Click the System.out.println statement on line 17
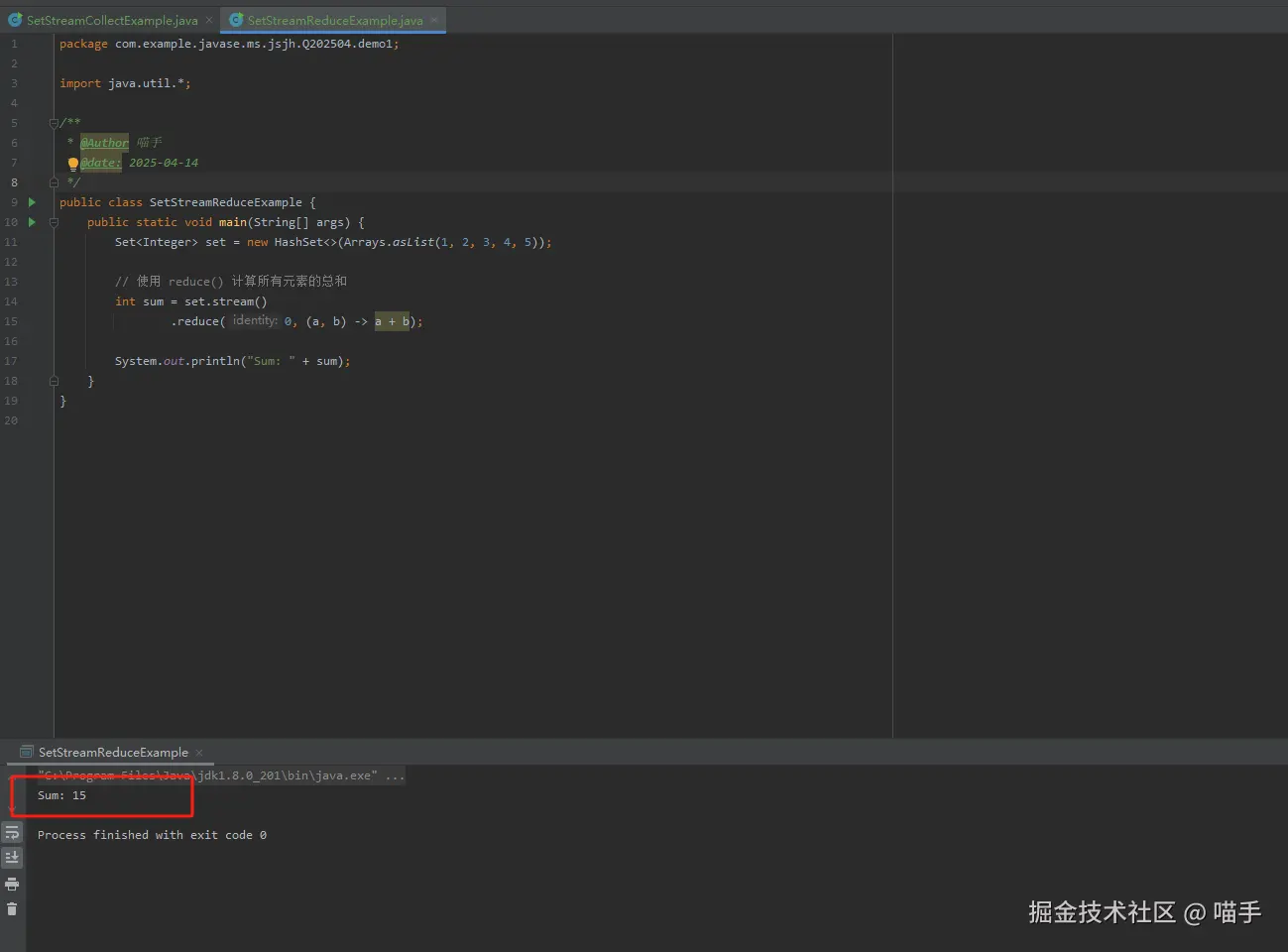1288x952 pixels. (x=233, y=361)
